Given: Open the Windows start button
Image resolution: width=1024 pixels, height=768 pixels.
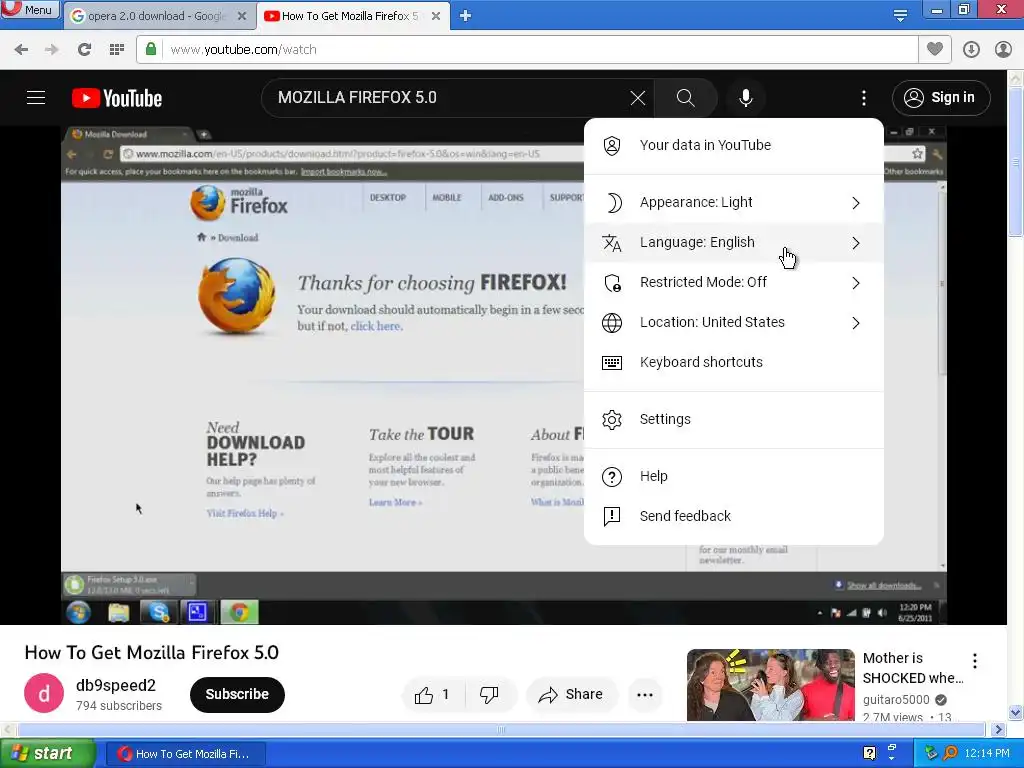Looking at the screenshot, I should click(47, 754).
